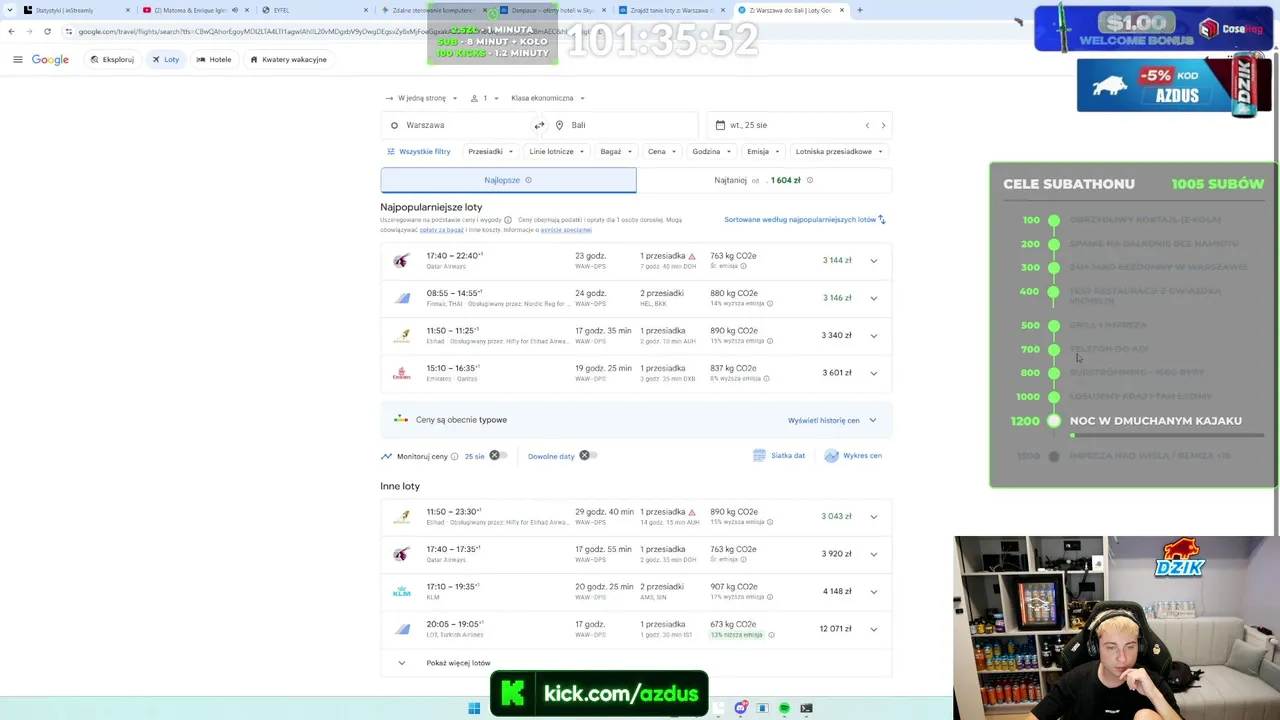Open the 'opłaty za bagaż' link
This screenshot has width=1280, height=720.
(442, 230)
